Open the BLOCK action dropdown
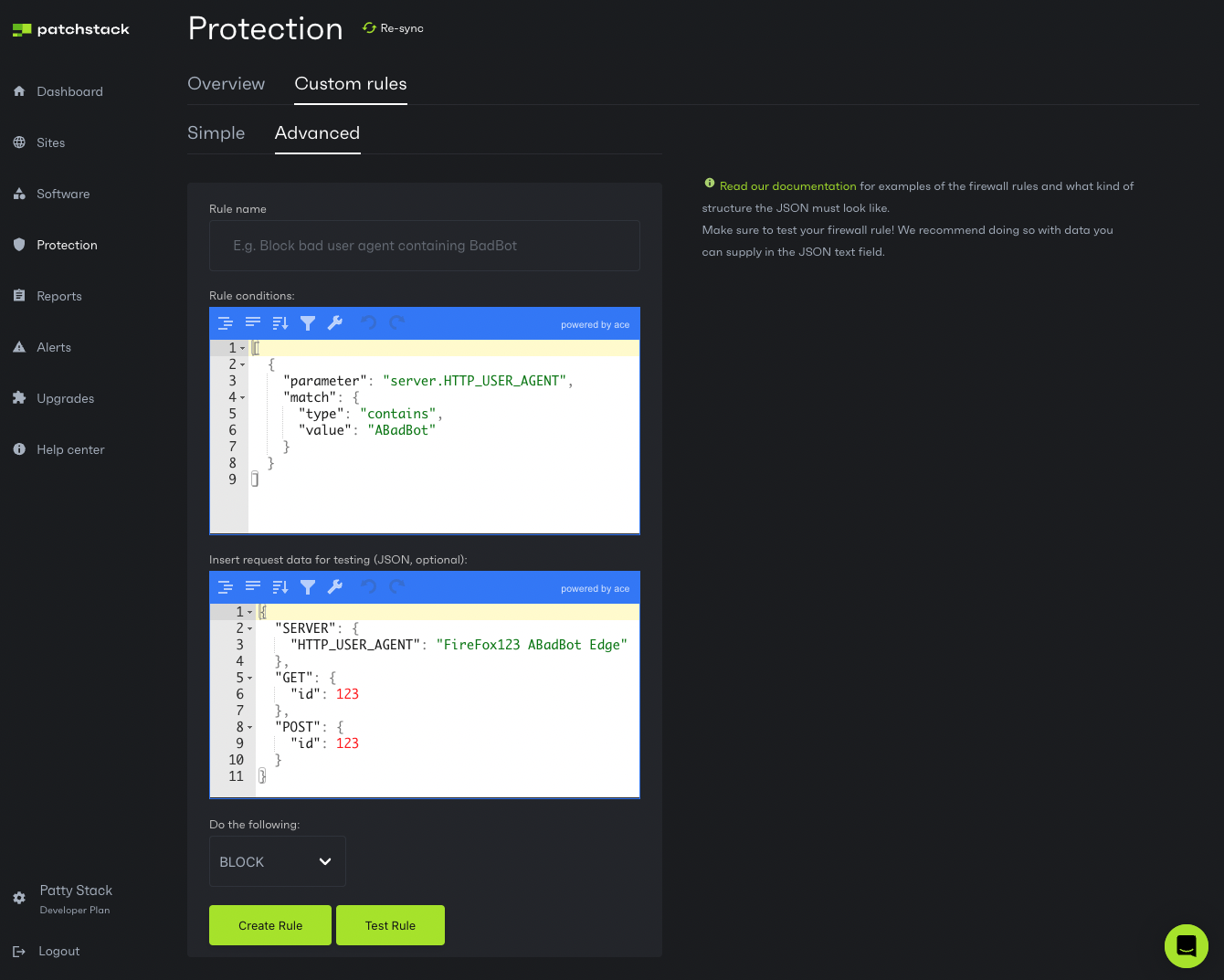1224x980 pixels. pyautogui.click(x=278, y=861)
